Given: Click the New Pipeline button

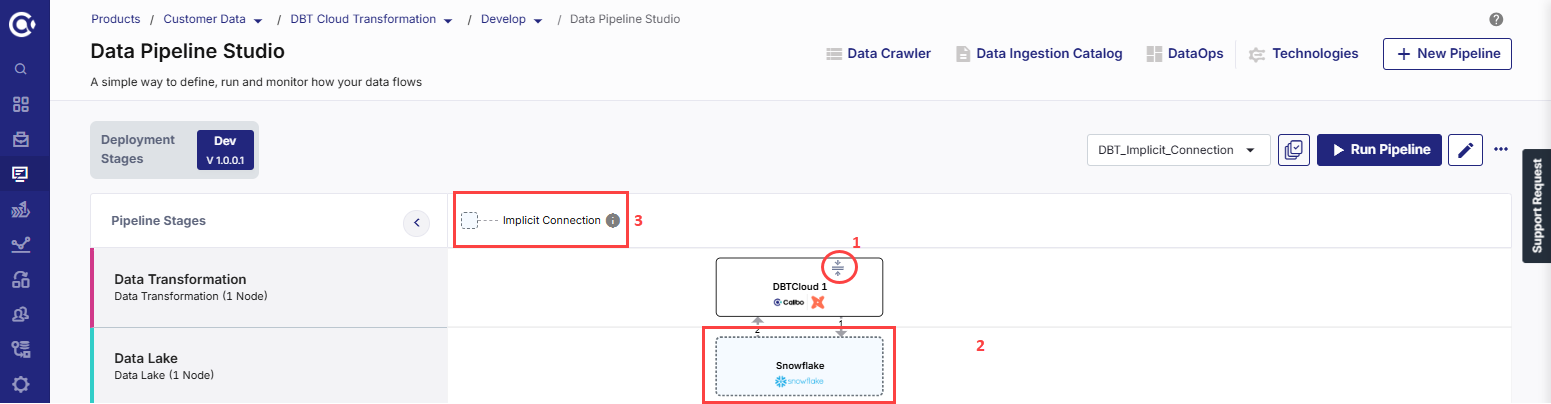Looking at the screenshot, I should pos(1447,54).
